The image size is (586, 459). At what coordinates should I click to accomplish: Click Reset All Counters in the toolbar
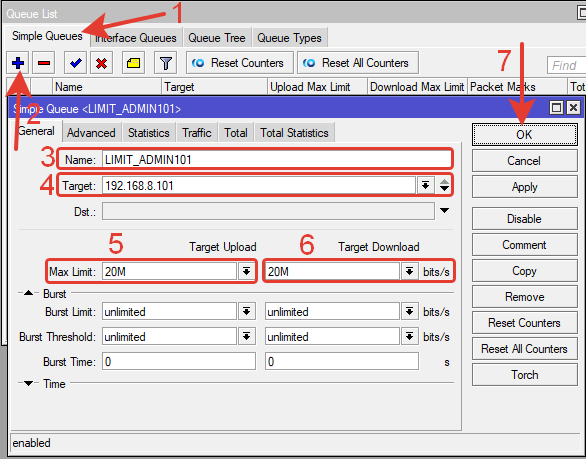click(358, 63)
